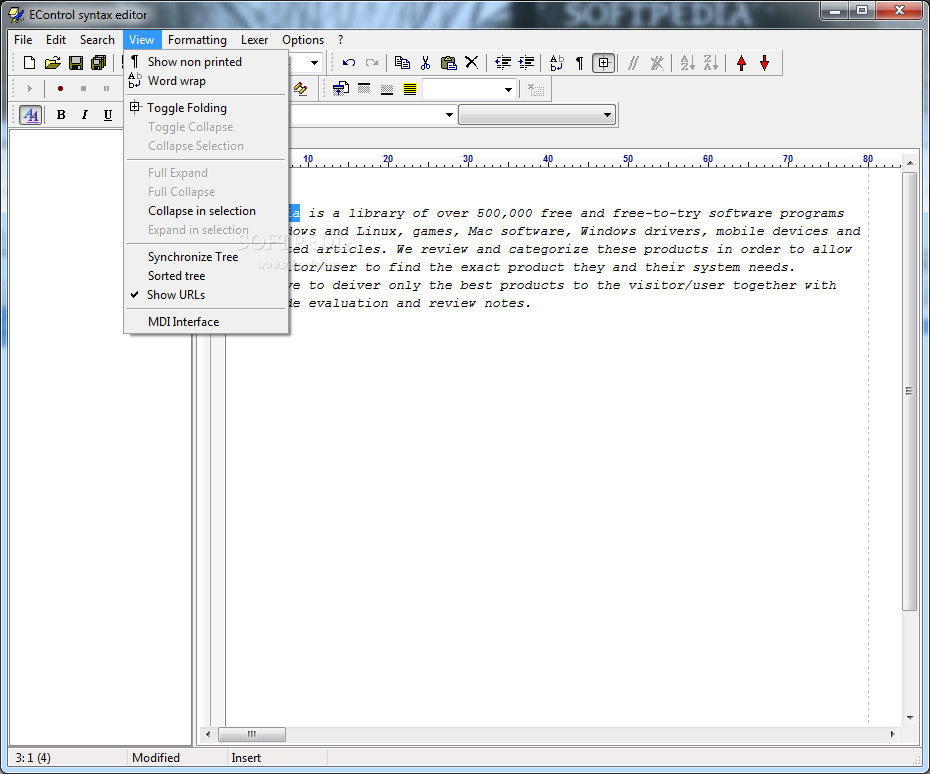930x774 pixels.
Task: Open the gray disabled combo box dropdown
Action: coord(607,115)
